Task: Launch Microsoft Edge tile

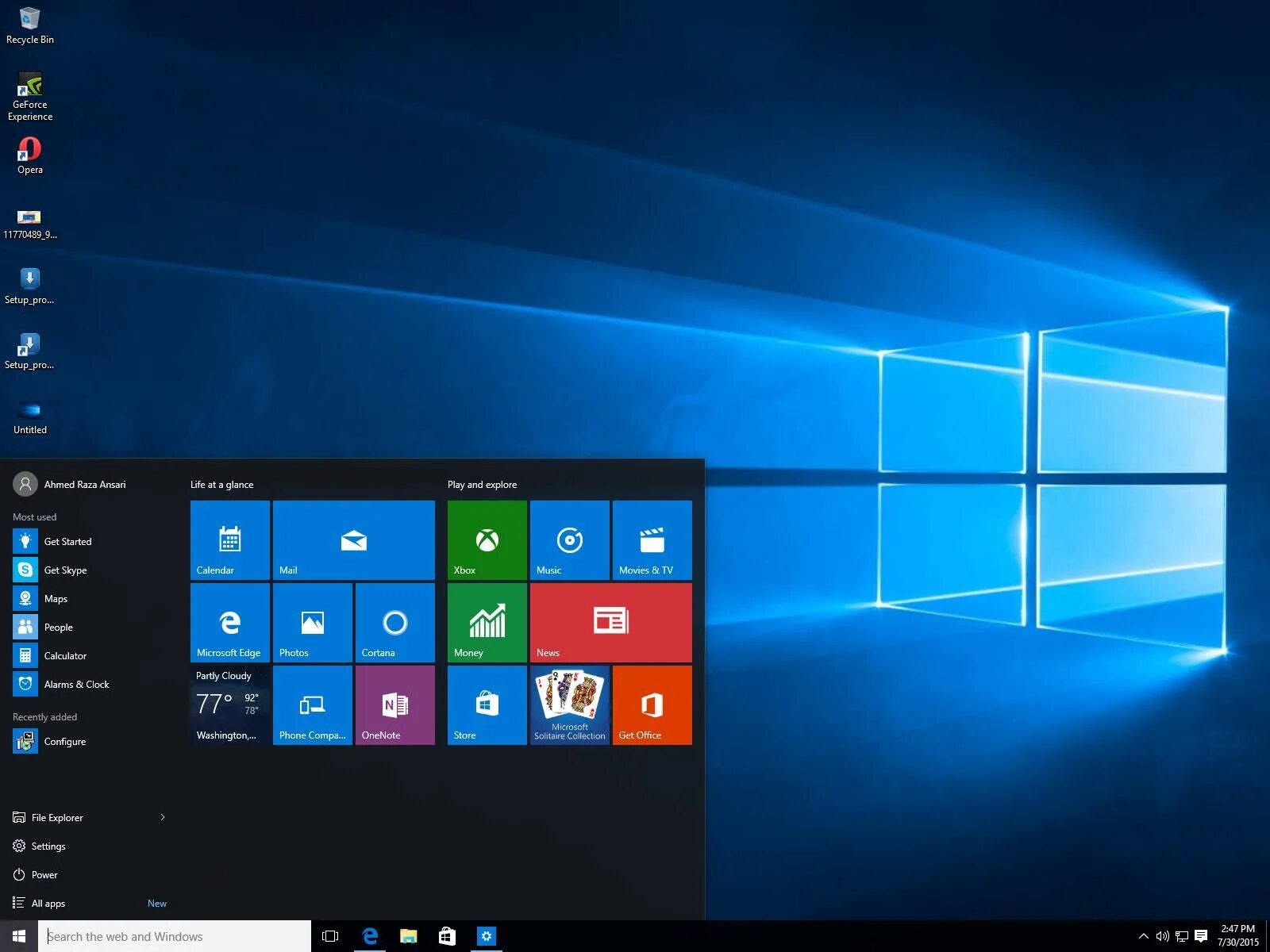Action: (230, 622)
